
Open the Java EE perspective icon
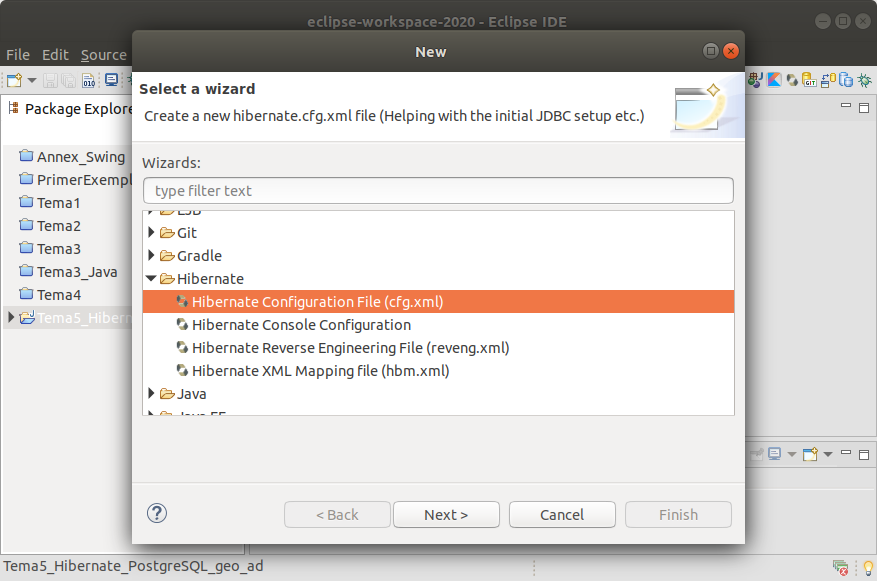[755, 80]
